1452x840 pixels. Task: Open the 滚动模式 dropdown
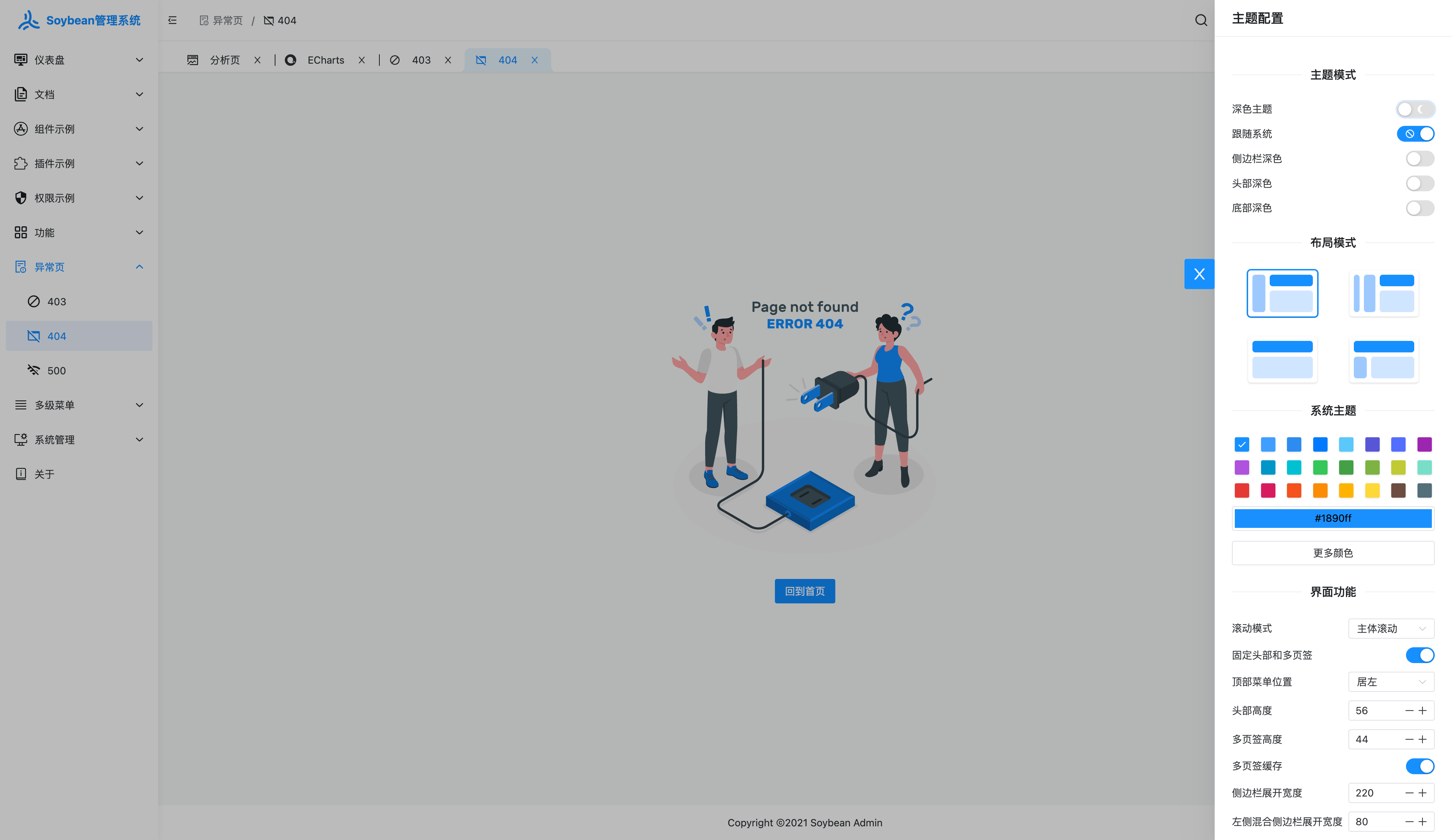pyautogui.click(x=1391, y=629)
